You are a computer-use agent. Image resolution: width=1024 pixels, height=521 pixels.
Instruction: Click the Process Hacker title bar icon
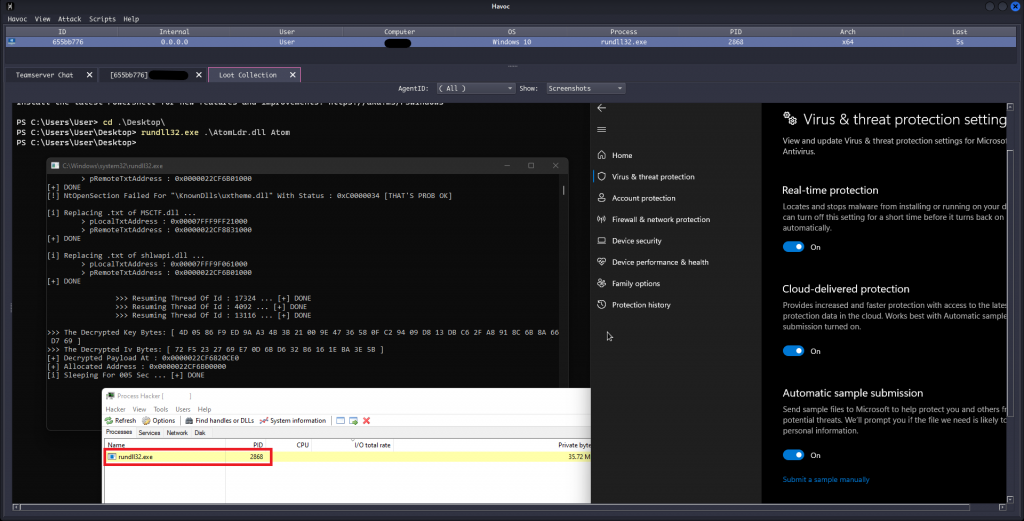[110, 396]
